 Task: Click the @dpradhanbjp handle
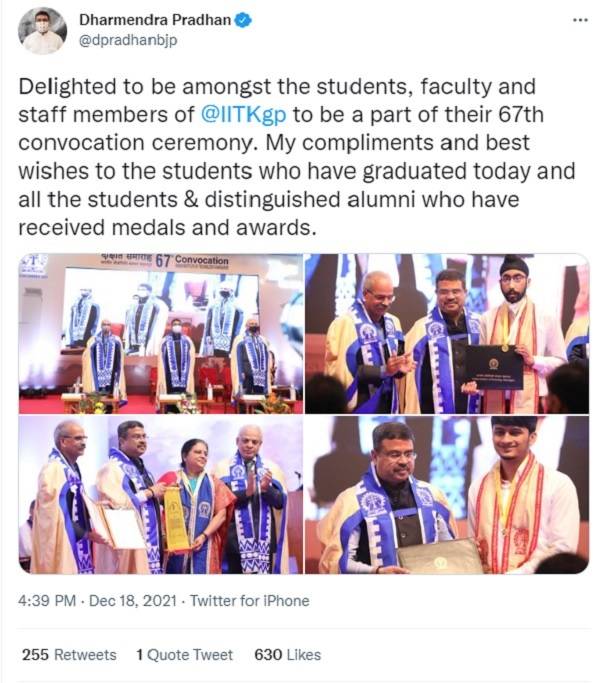125,41
